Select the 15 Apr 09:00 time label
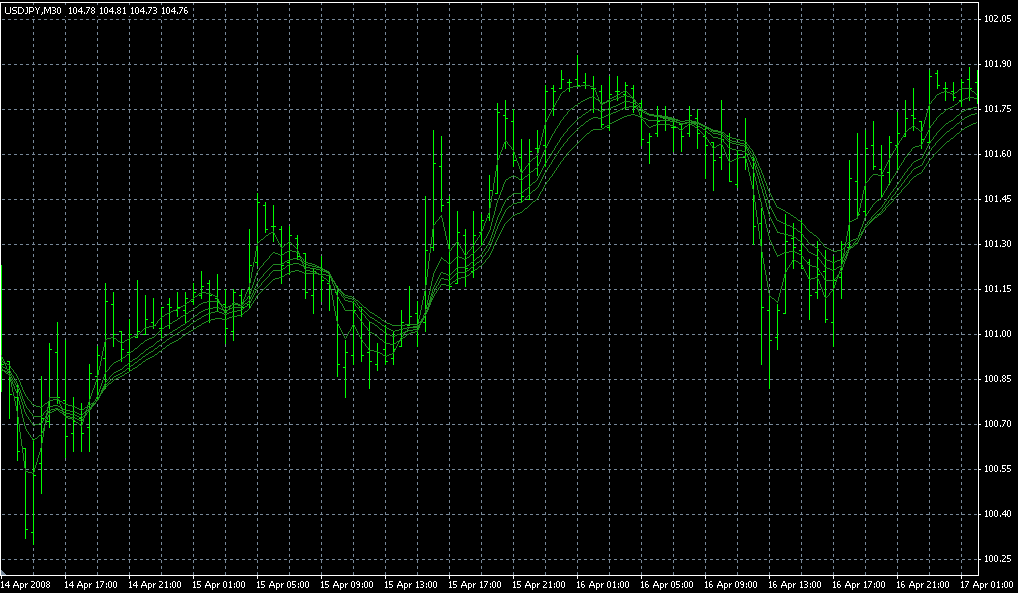Viewport: 1020px width, 593px height. point(347,585)
